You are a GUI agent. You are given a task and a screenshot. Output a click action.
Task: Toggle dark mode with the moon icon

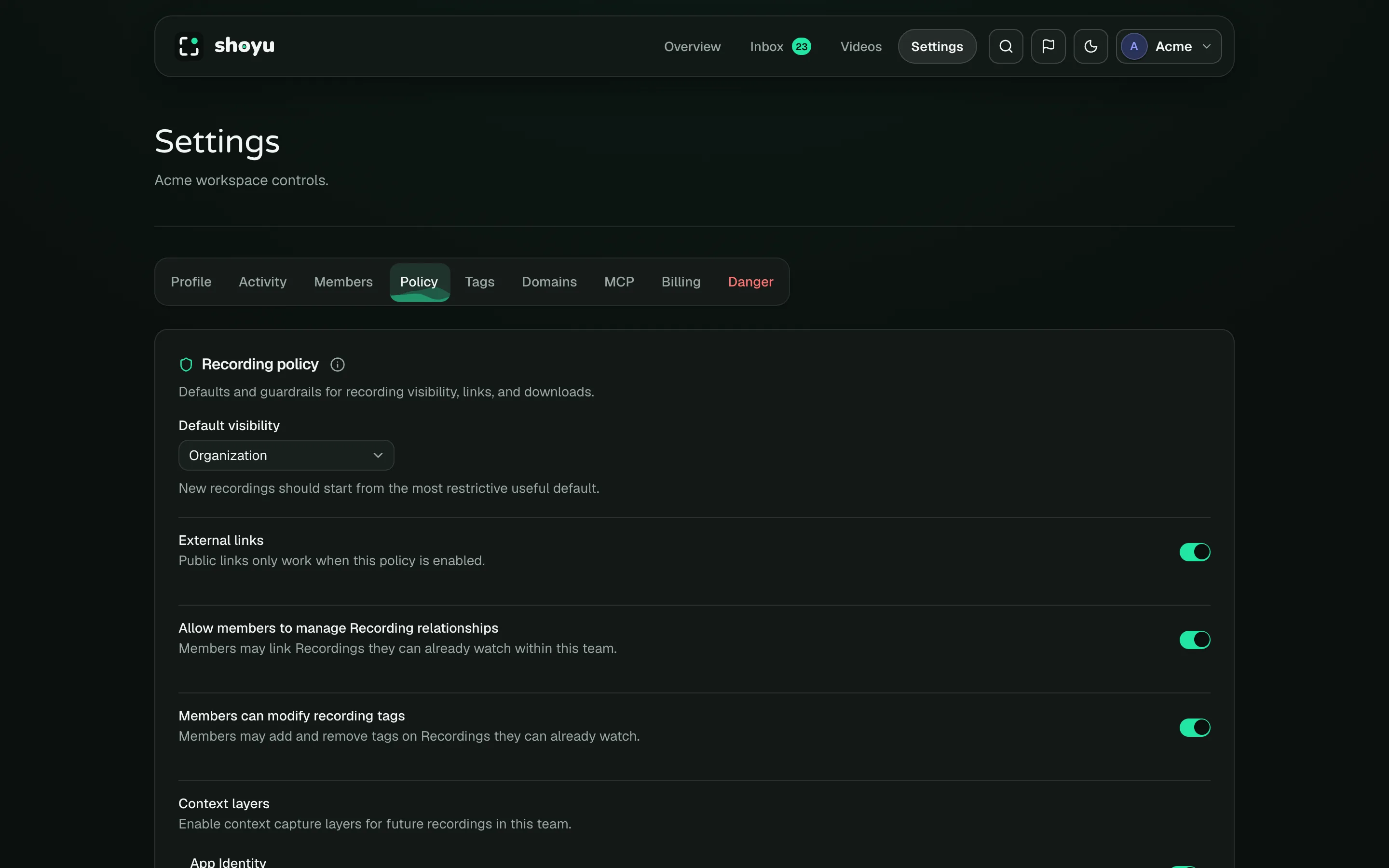click(1090, 46)
